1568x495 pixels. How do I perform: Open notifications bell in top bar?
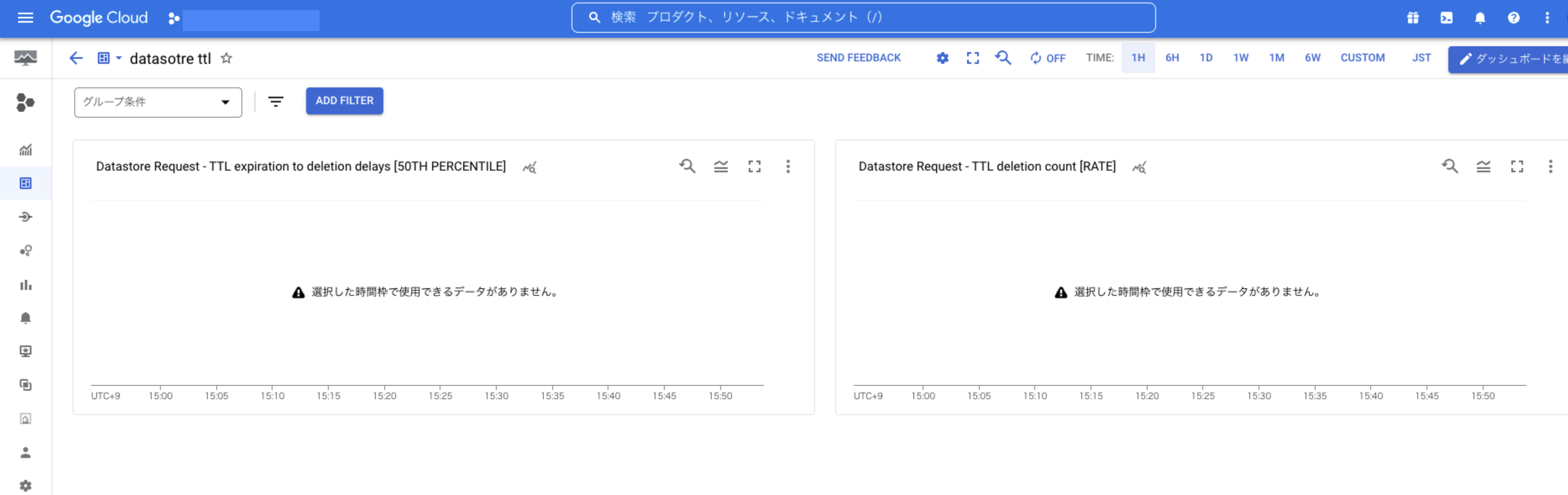(1480, 18)
